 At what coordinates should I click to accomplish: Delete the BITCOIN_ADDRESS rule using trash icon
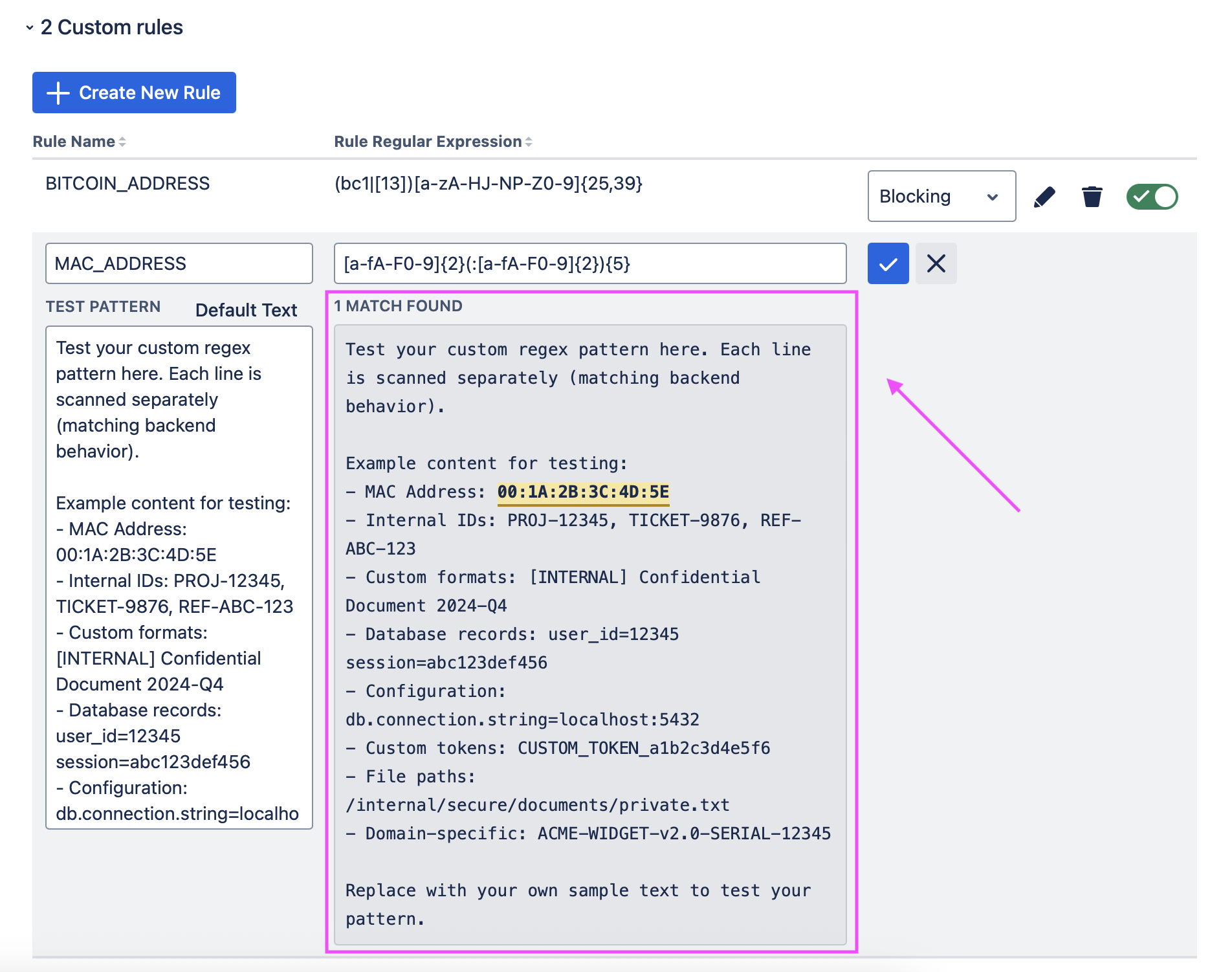[1092, 197]
